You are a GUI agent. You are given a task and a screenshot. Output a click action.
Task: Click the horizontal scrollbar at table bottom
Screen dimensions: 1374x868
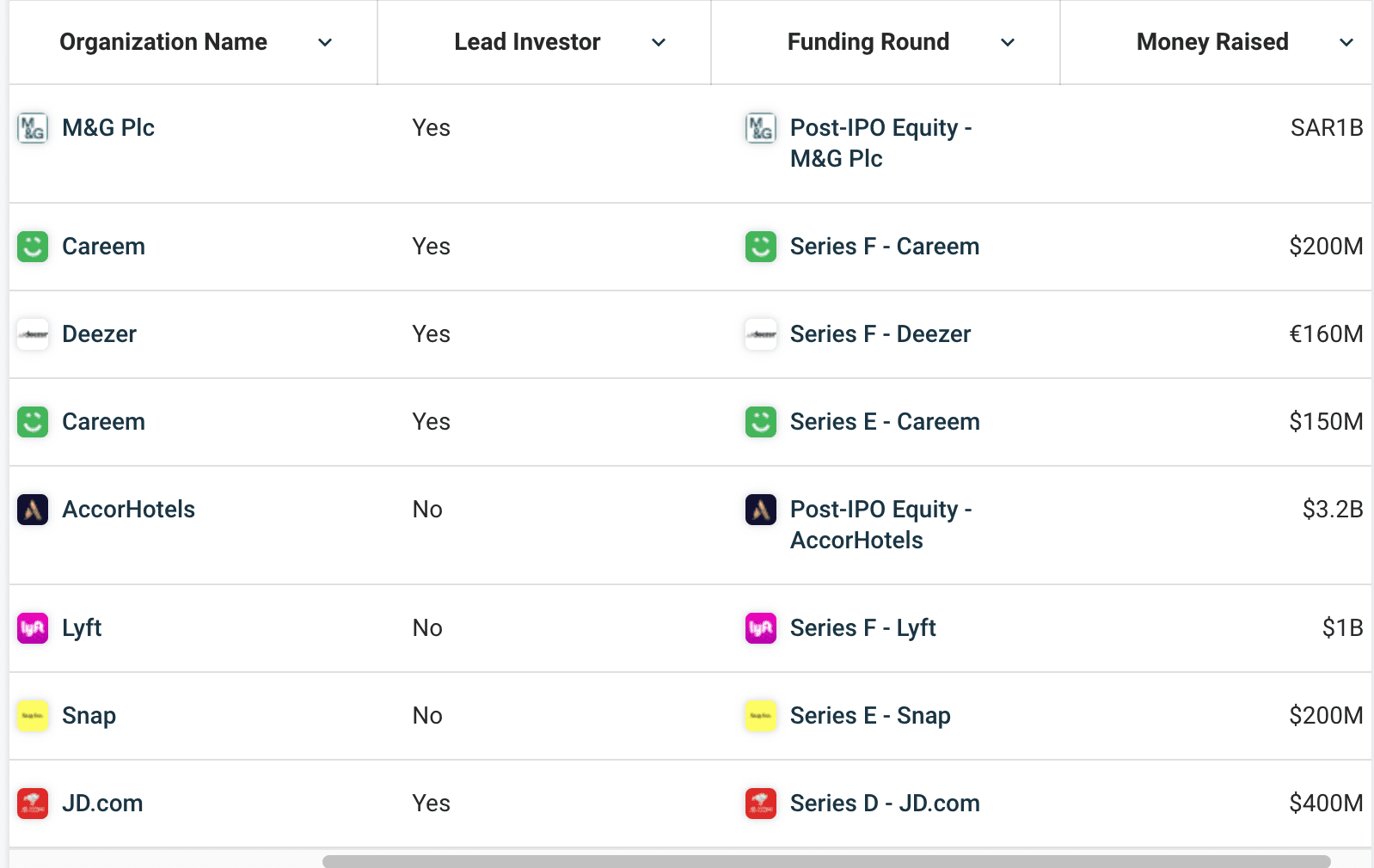click(x=826, y=861)
